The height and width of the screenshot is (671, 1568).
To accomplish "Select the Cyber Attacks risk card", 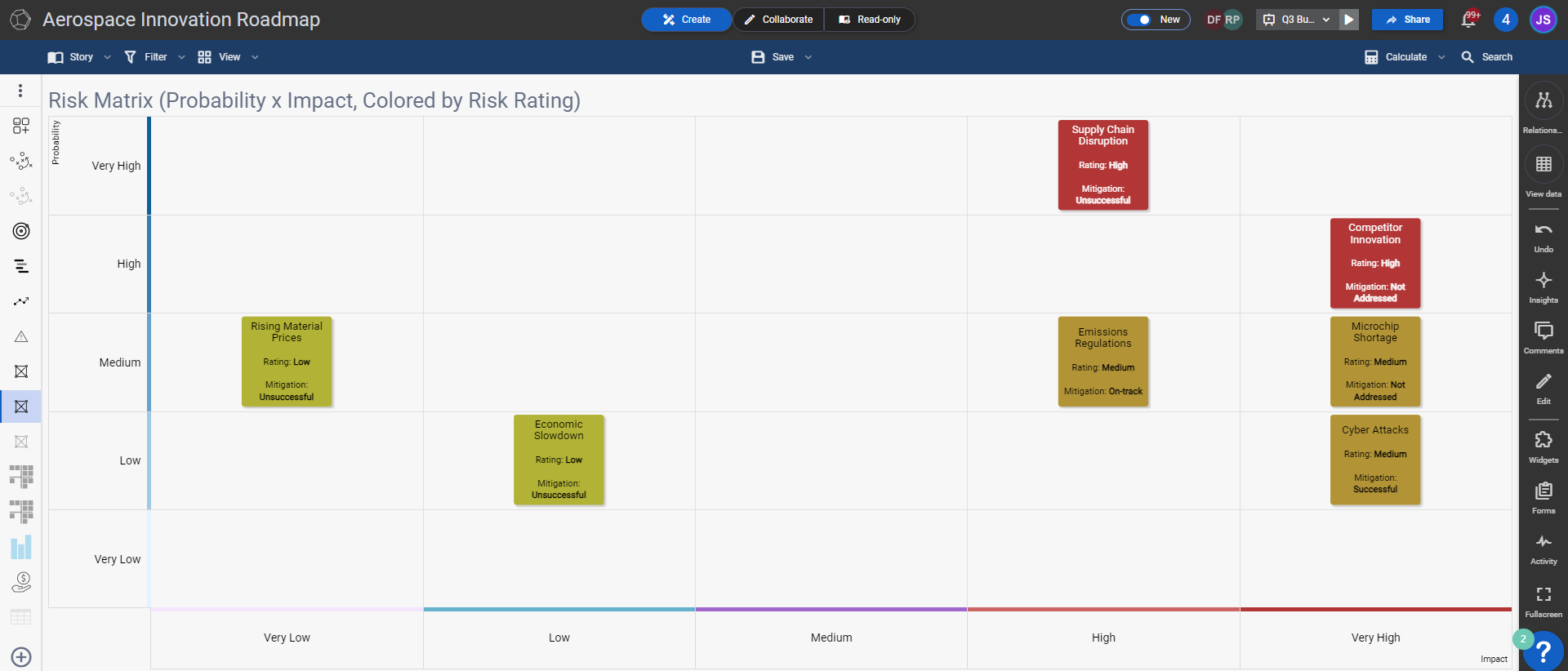I will tap(1375, 460).
